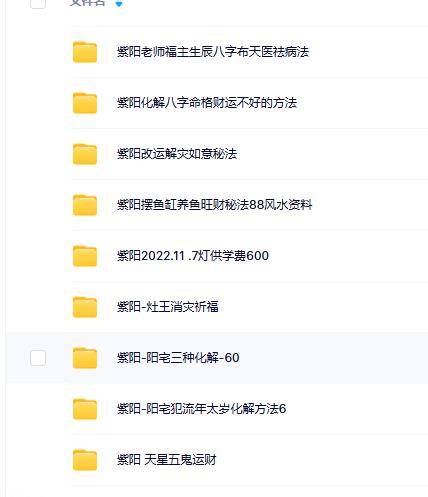428x497 pixels.
Task: Toggle the select-all checkbox in header
Action: click(38, 3)
